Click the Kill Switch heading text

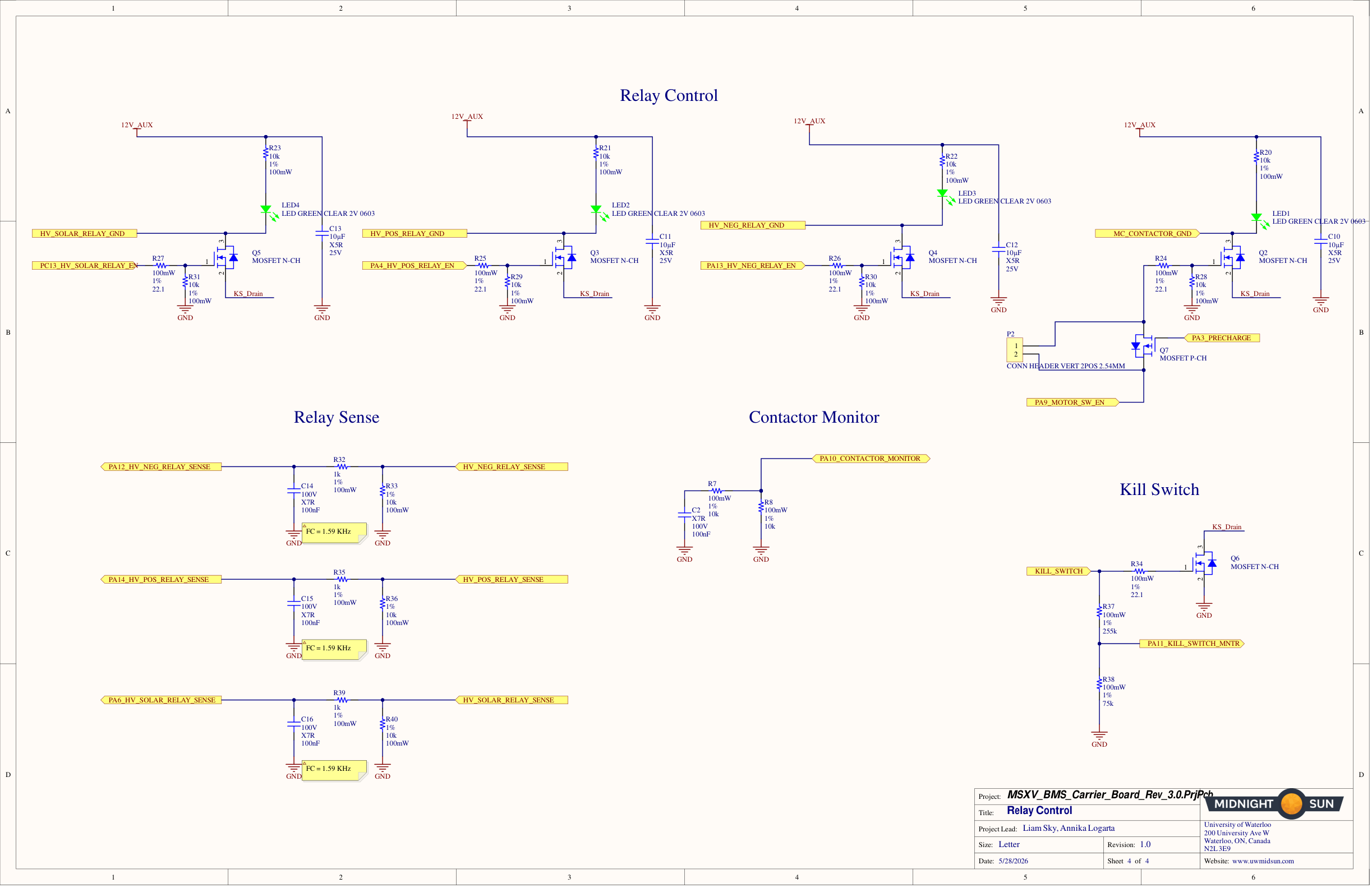(1159, 489)
